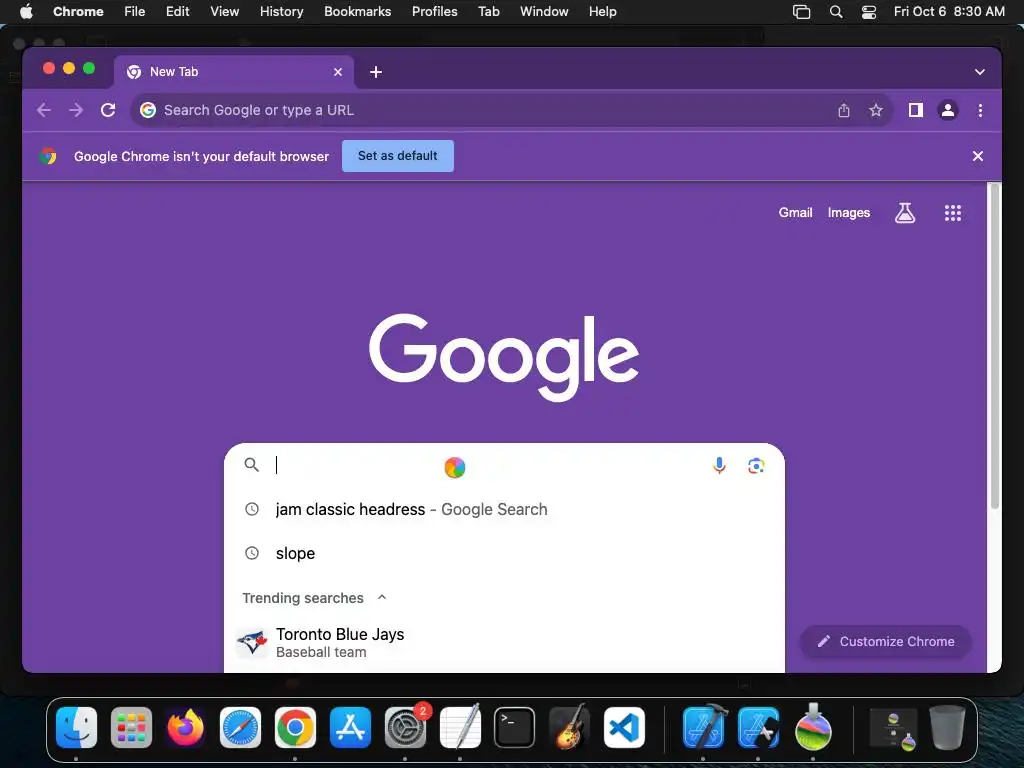Open Chrome's three-dot menu
1024x768 pixels.
point(980,110)
